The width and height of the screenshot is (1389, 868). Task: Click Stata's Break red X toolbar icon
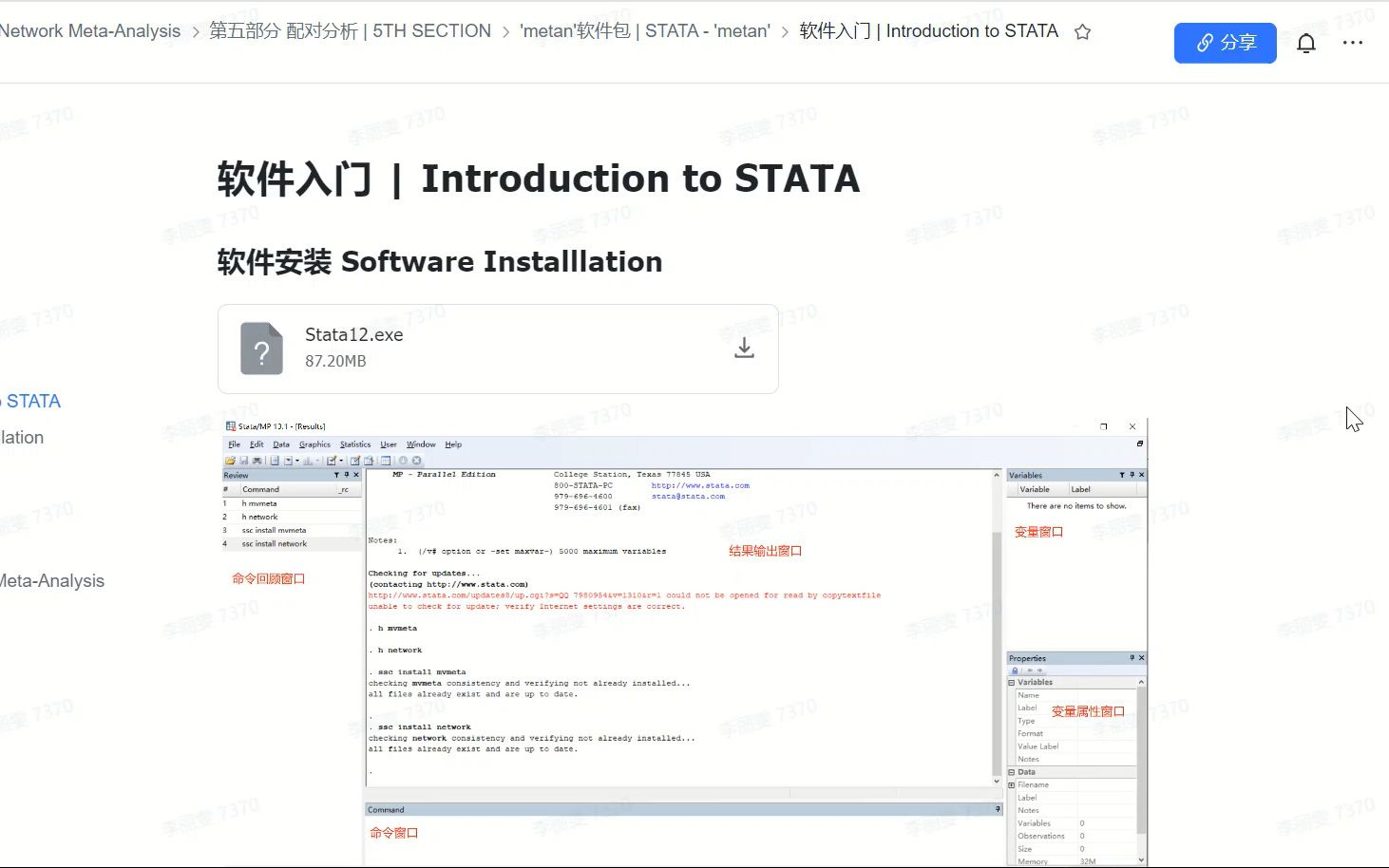click(x=416, y=461)
